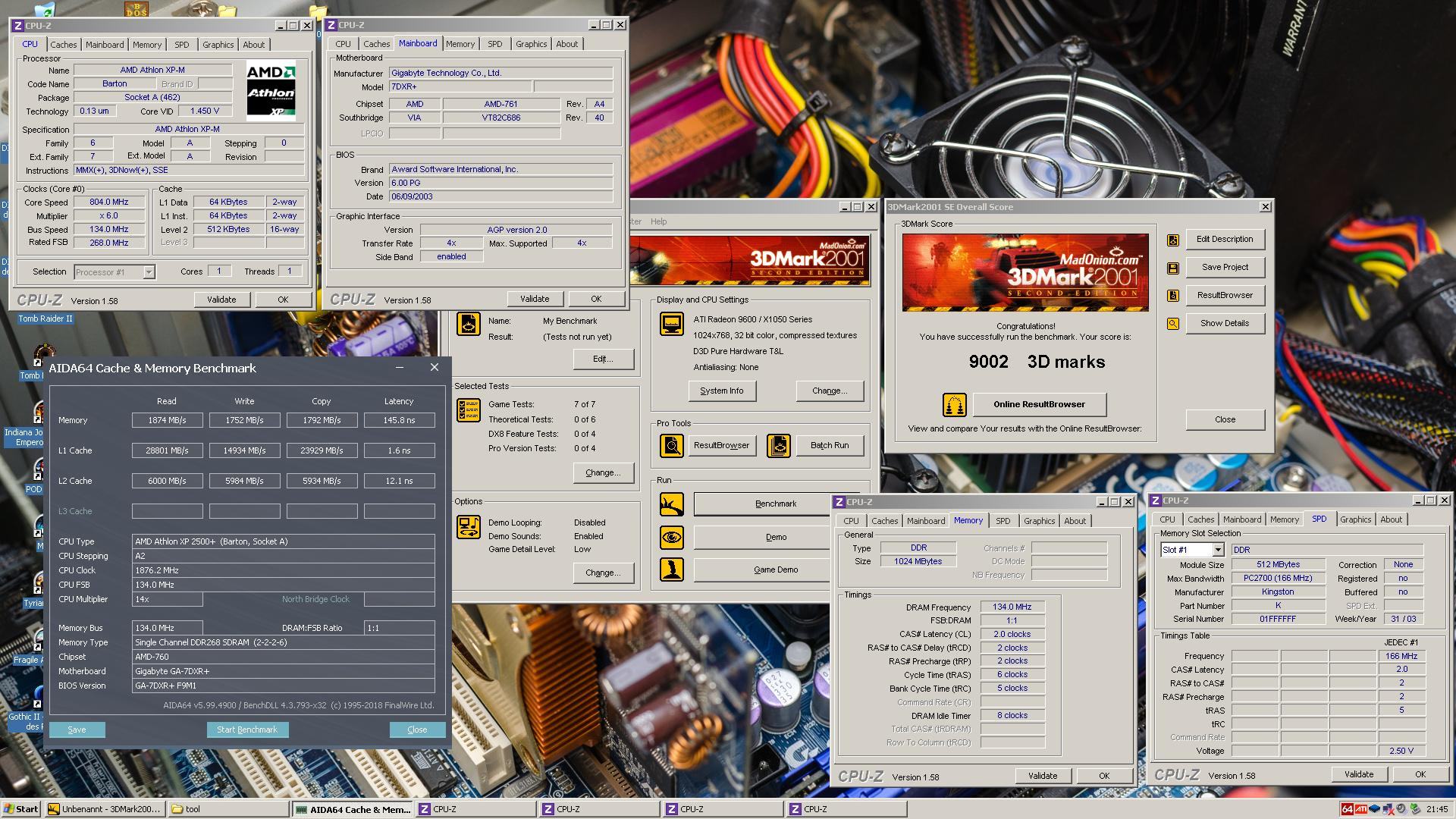
Task: Click the Online ResultBrowser button in 3DMark score window
Action: (x=1040, y=403)
